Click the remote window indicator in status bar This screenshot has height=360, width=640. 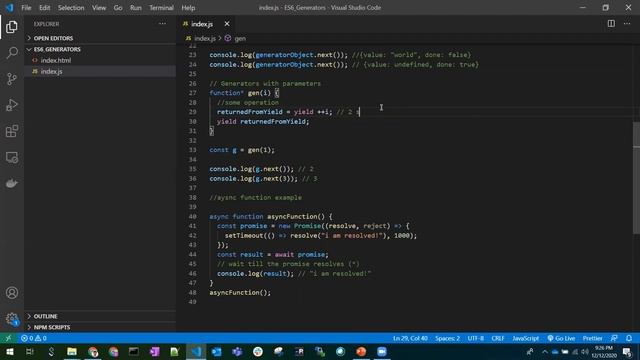pyautogui.click(x=8, y=338)
